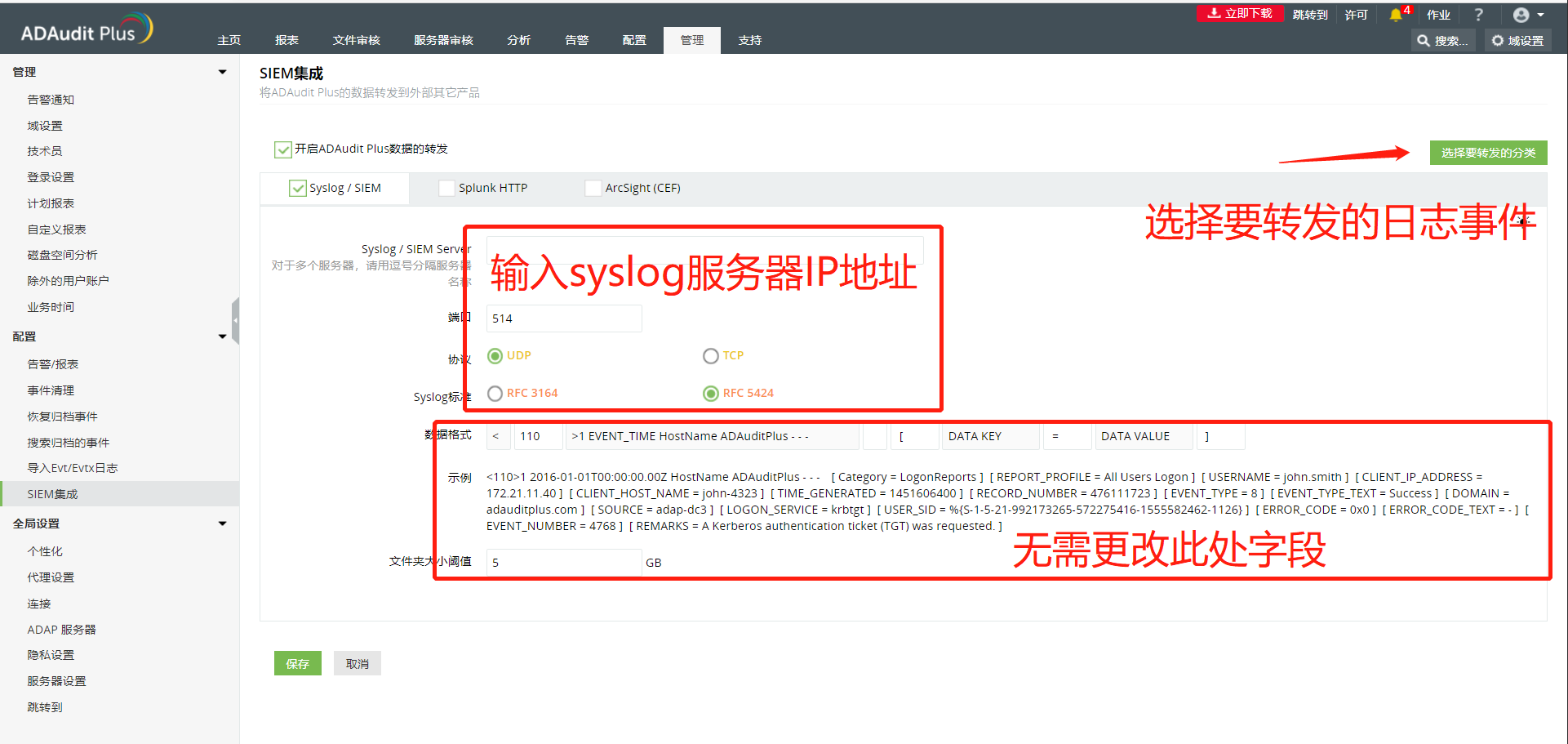Click the green 保存 button

click(298, 663)
